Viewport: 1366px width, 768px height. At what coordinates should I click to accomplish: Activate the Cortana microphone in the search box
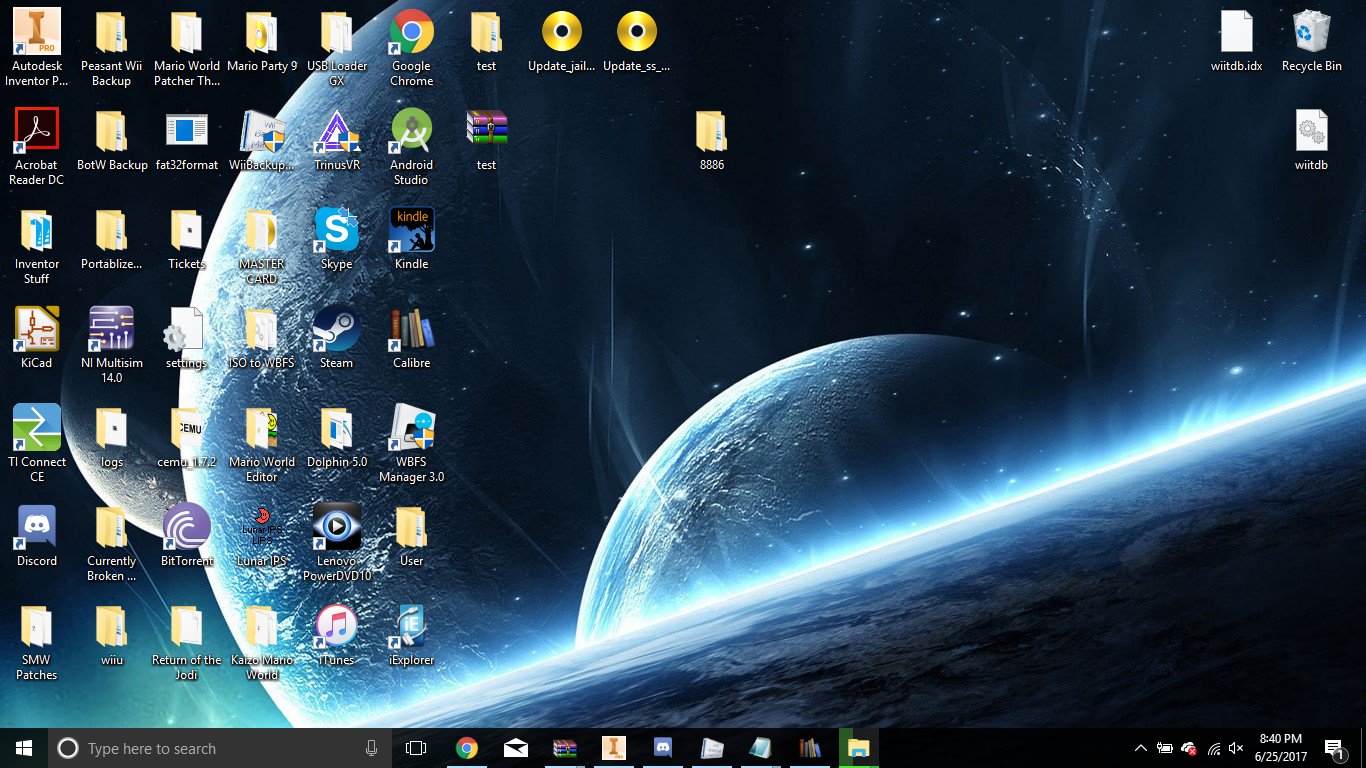371,748
